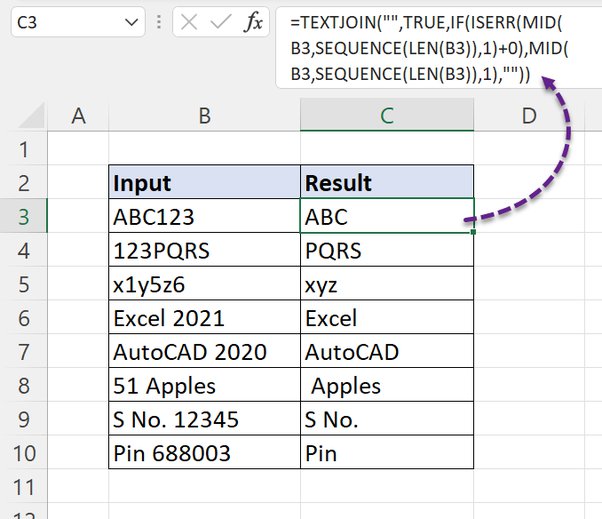Select row 7 header
Viewport: 602px width, 519px height.
point(24,352)
